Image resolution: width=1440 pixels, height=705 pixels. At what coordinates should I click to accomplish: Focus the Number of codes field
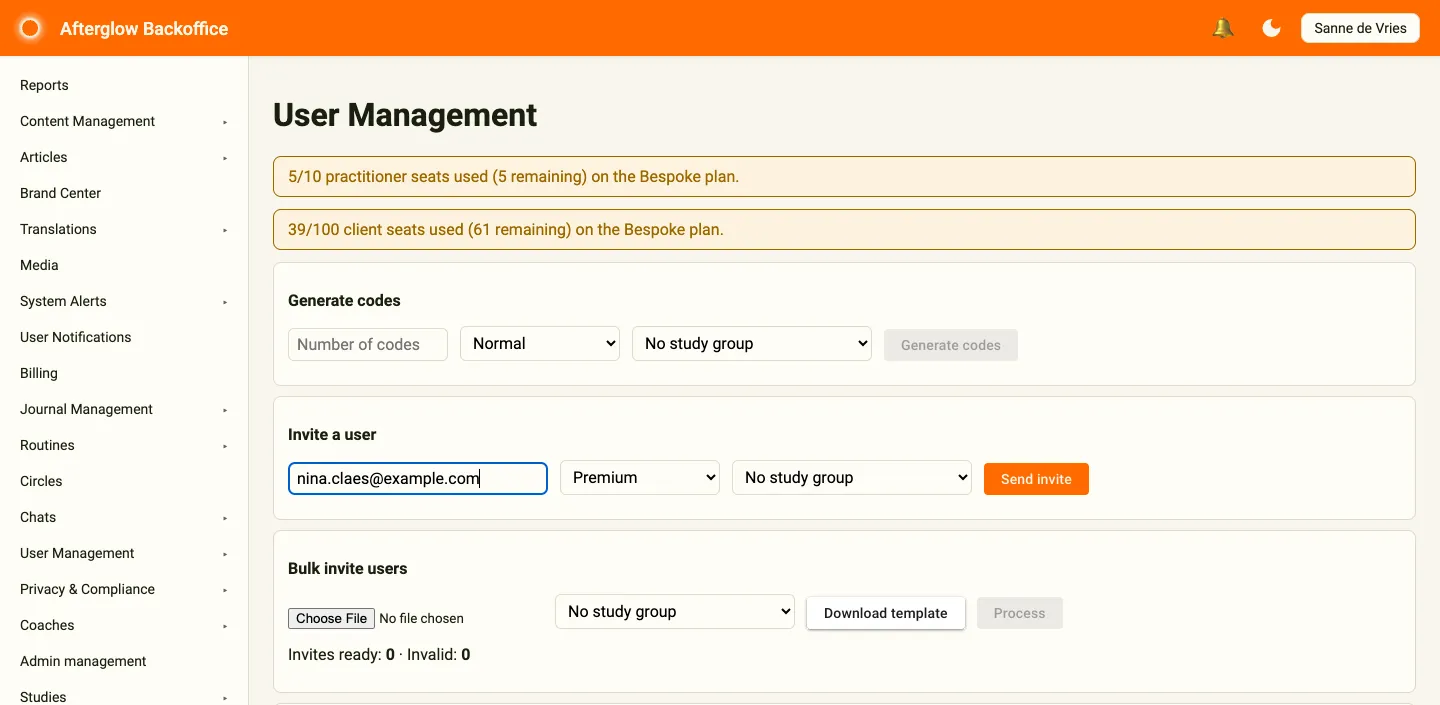[368, 344]
